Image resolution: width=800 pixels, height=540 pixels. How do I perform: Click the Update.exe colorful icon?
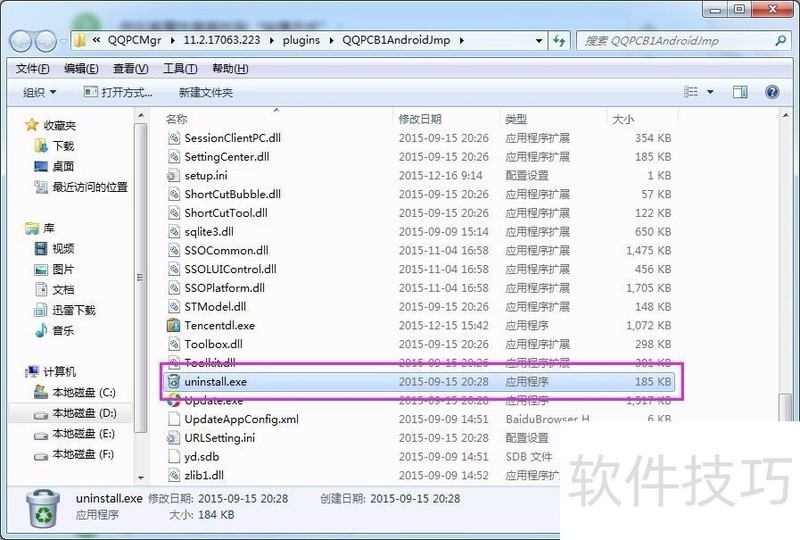[173, 400]
